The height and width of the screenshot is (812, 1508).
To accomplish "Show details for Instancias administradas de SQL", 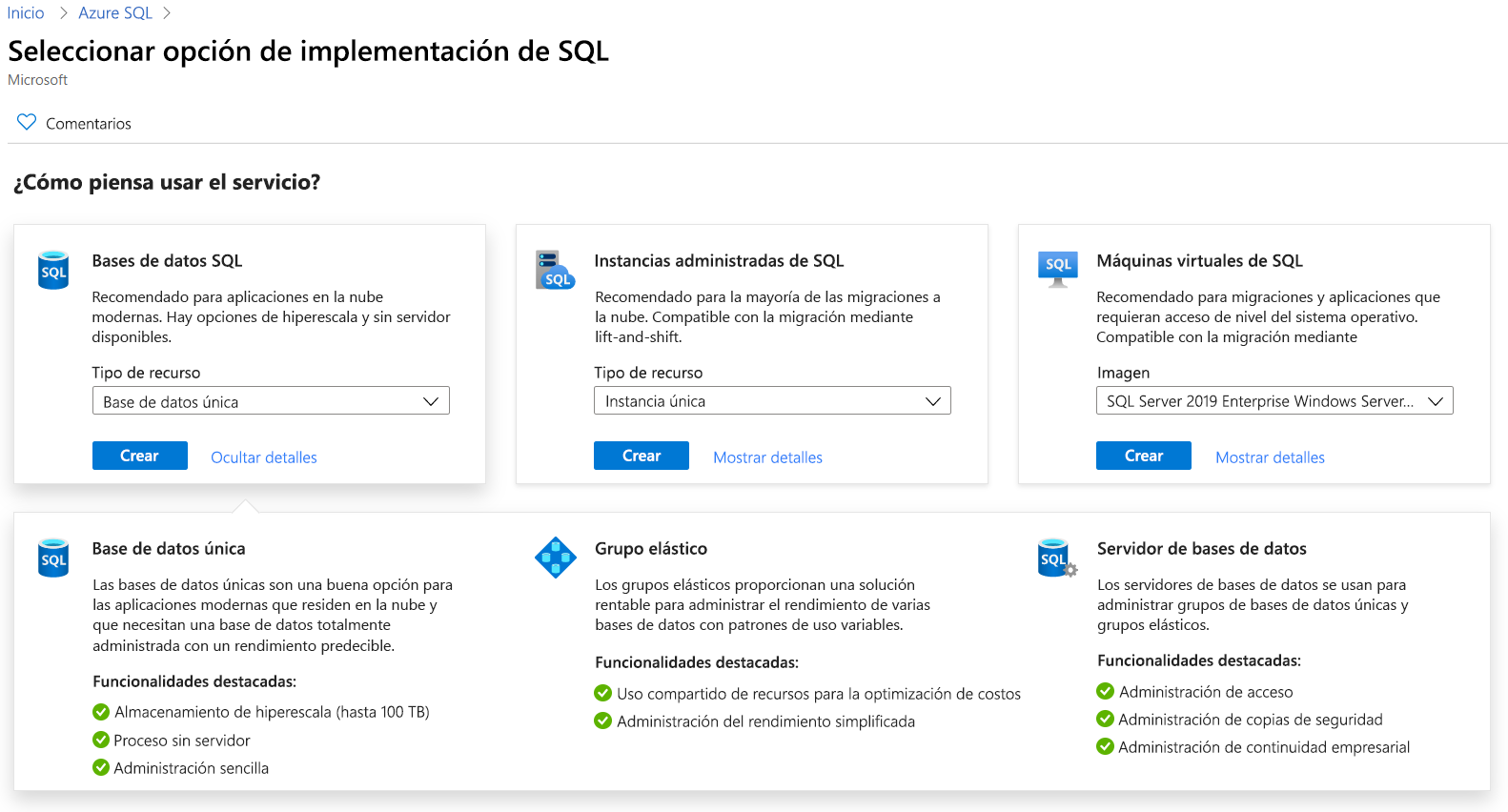I will tap(768, 457).
